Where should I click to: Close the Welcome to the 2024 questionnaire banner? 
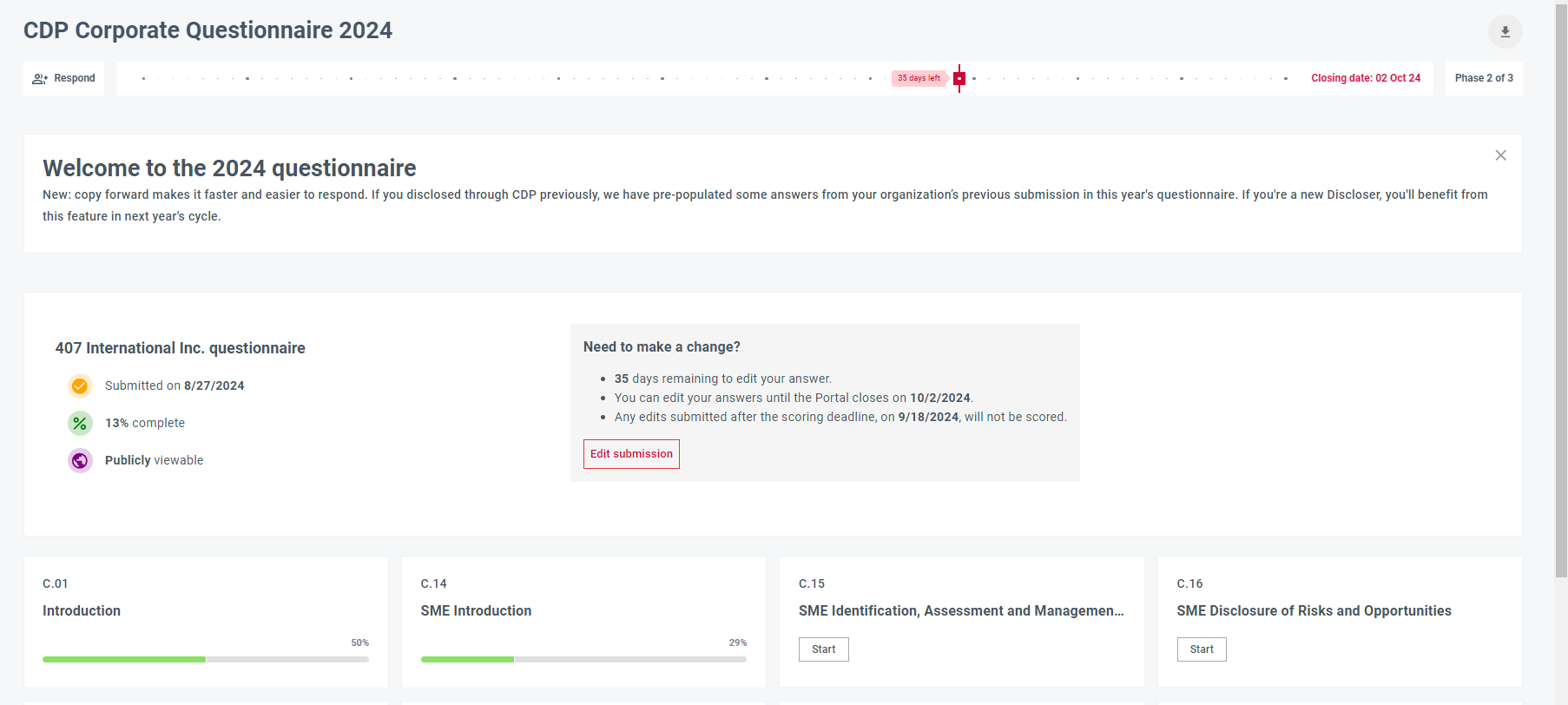(1500, 155)
